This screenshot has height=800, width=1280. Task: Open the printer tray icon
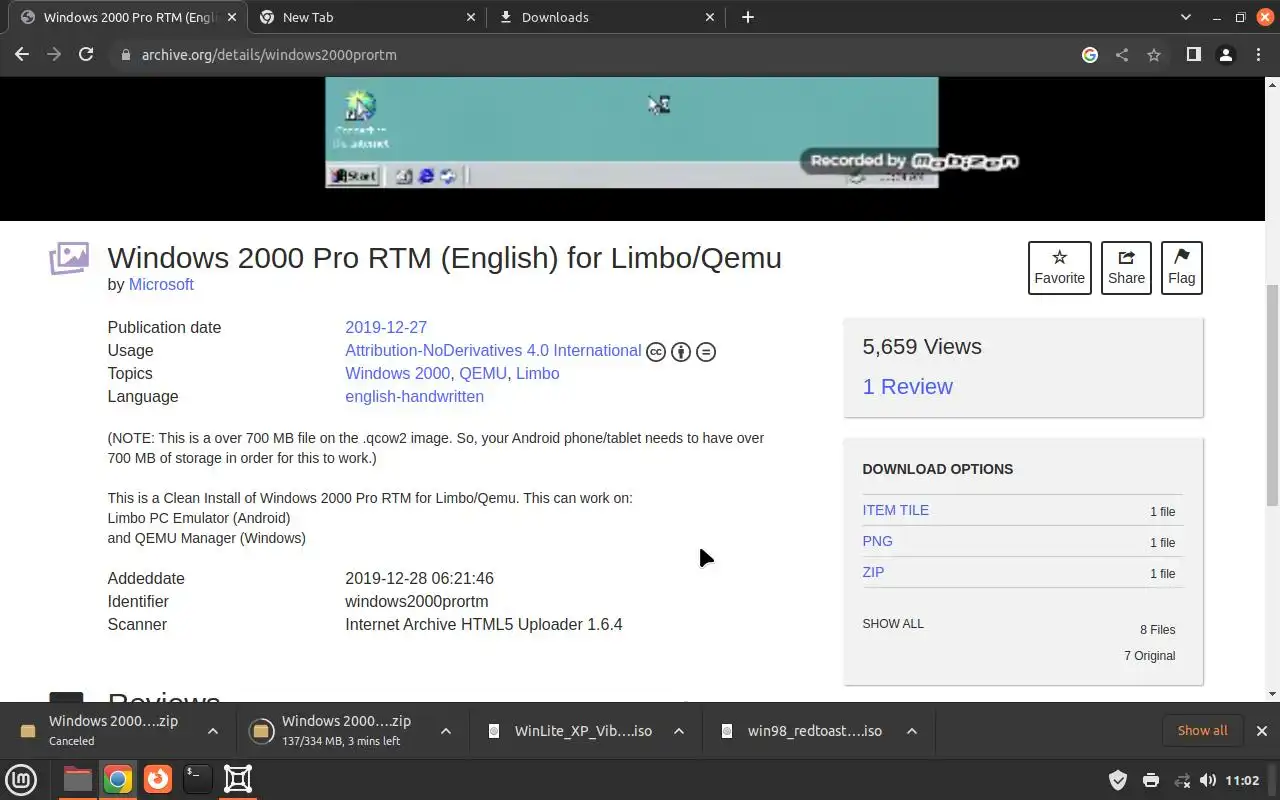pos(1151,780)
